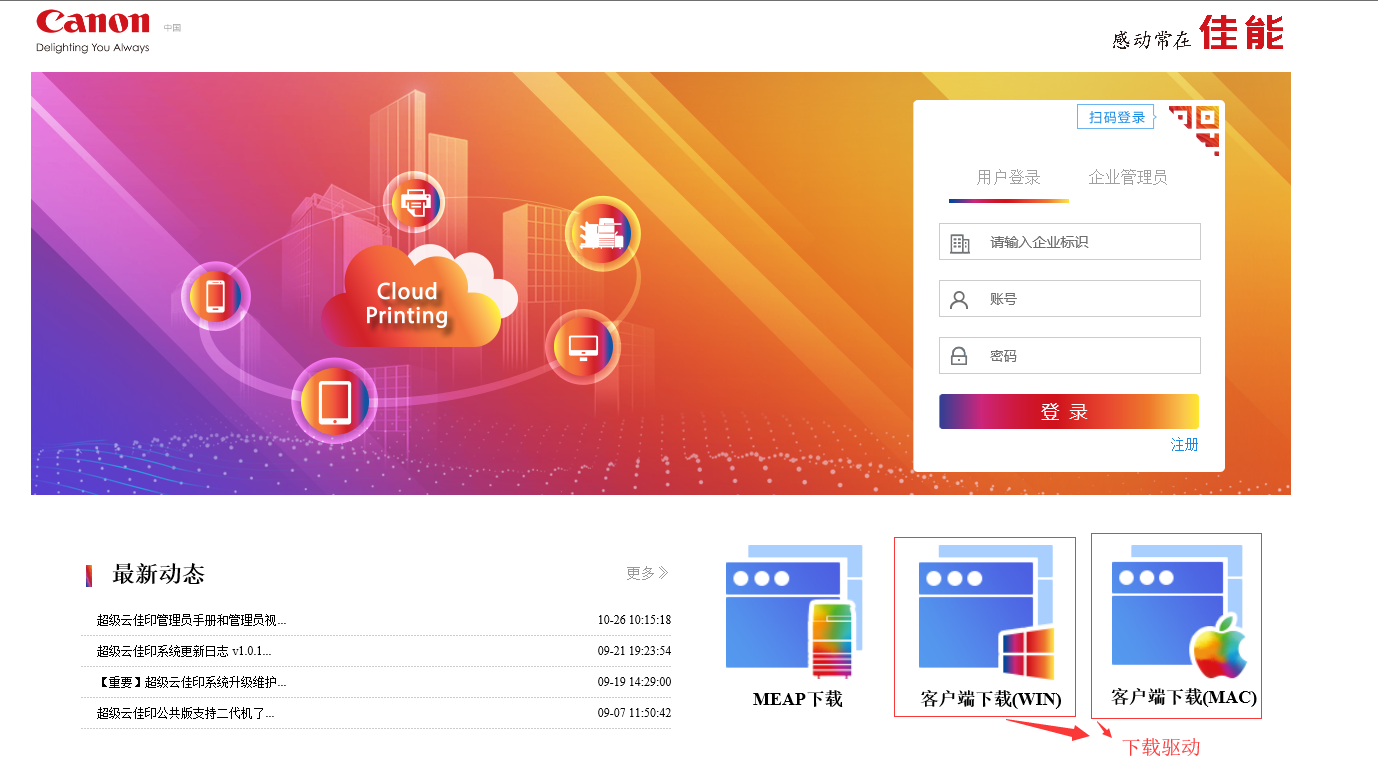Download the Mac client (MAC) icon
The height and width of the screenshot is (762, 1378).
click(1176, 610)
